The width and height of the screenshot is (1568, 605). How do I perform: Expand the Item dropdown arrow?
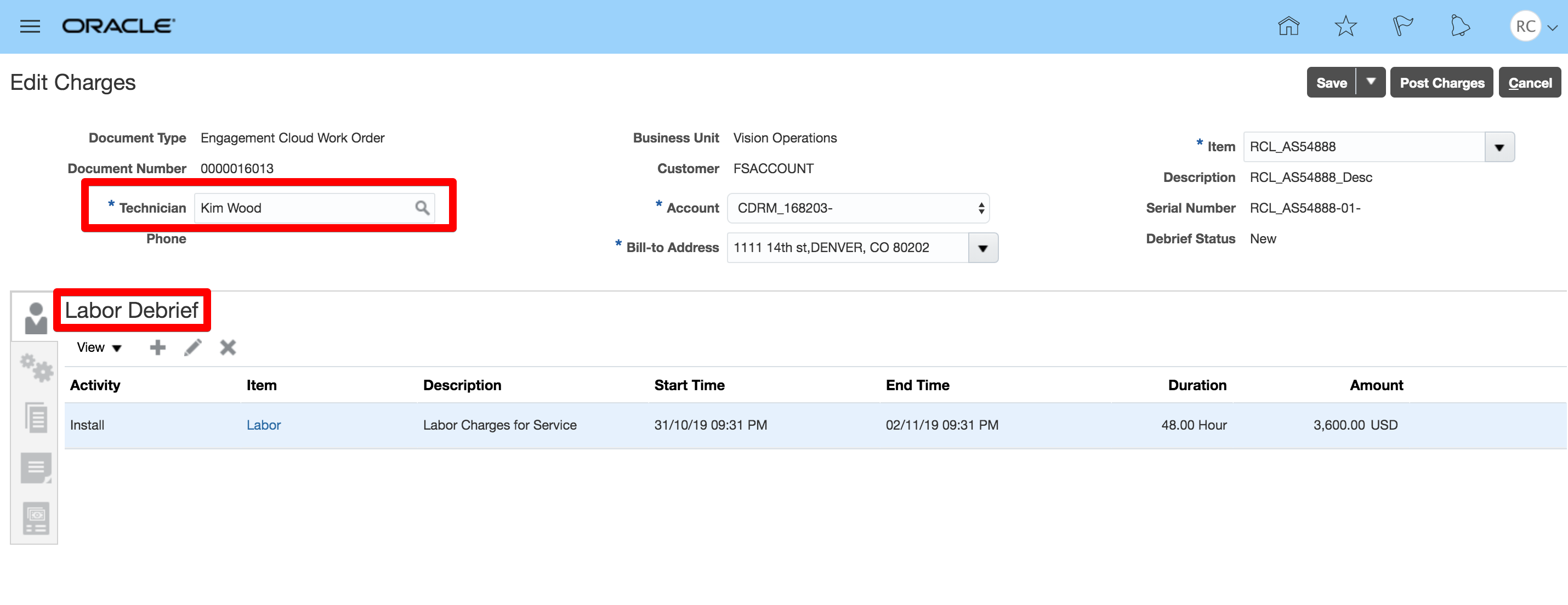click(x=1499, y=147)
